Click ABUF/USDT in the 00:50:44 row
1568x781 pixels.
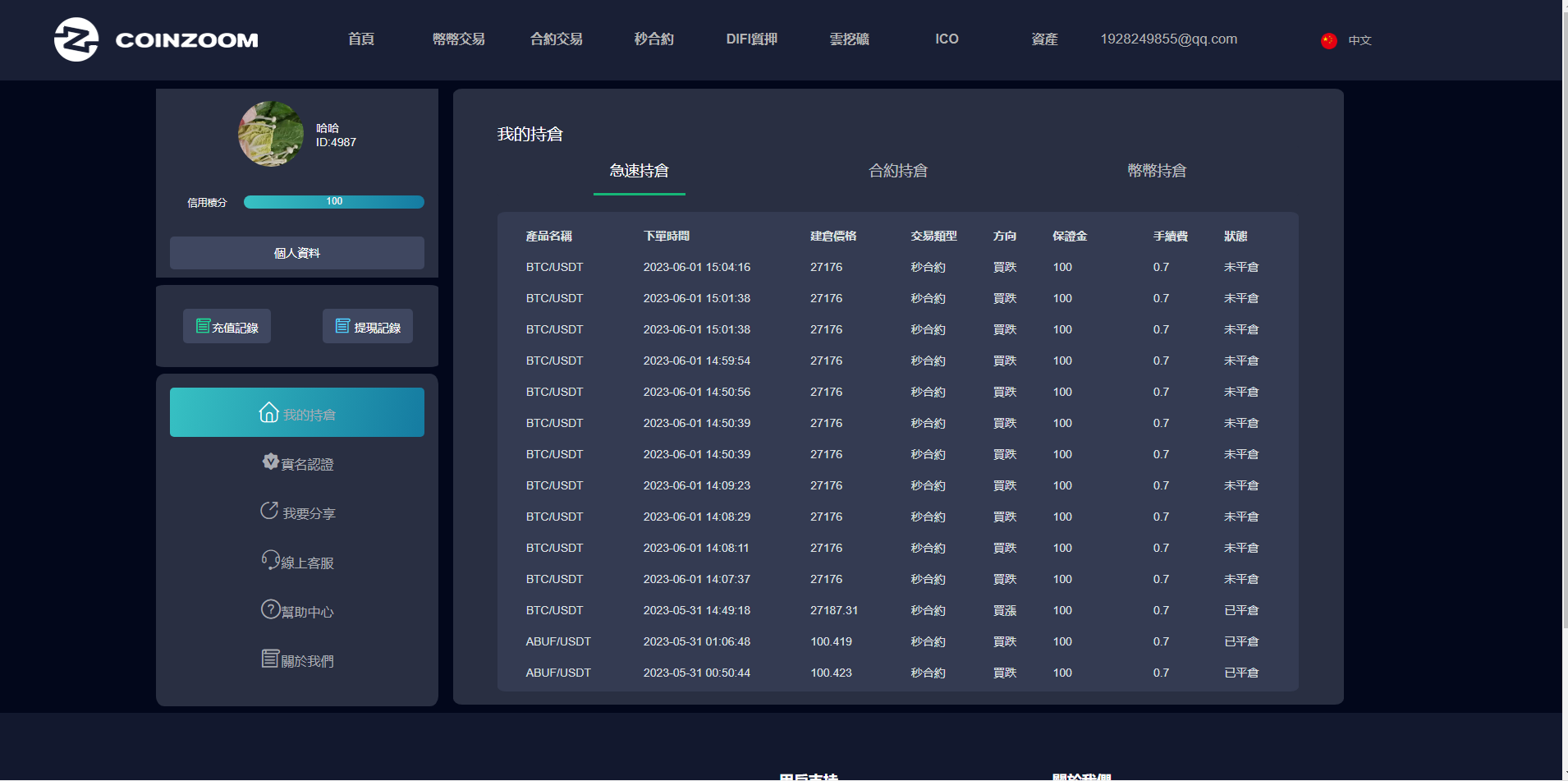(558, 673)
